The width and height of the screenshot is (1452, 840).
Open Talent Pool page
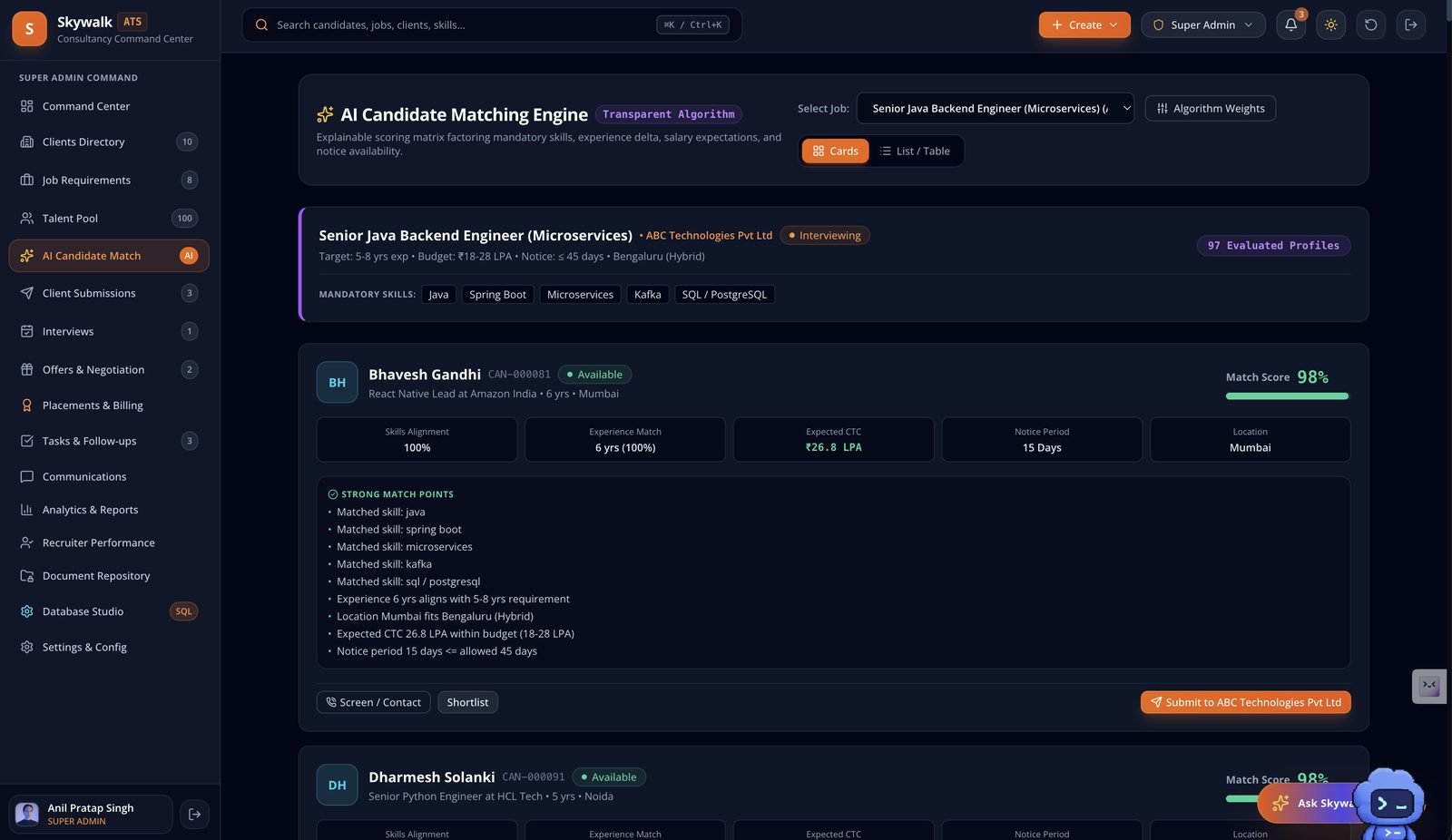click(109, 218)
